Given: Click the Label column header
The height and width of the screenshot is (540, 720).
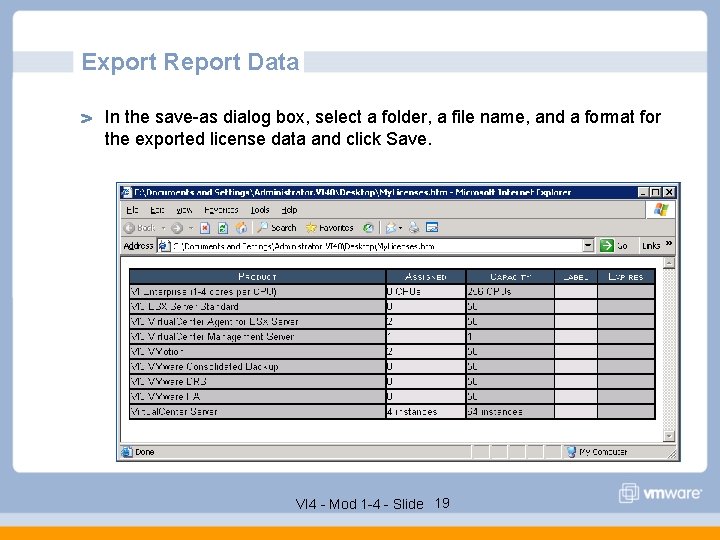Looking at the screenshot, I should tap(576, 277).
